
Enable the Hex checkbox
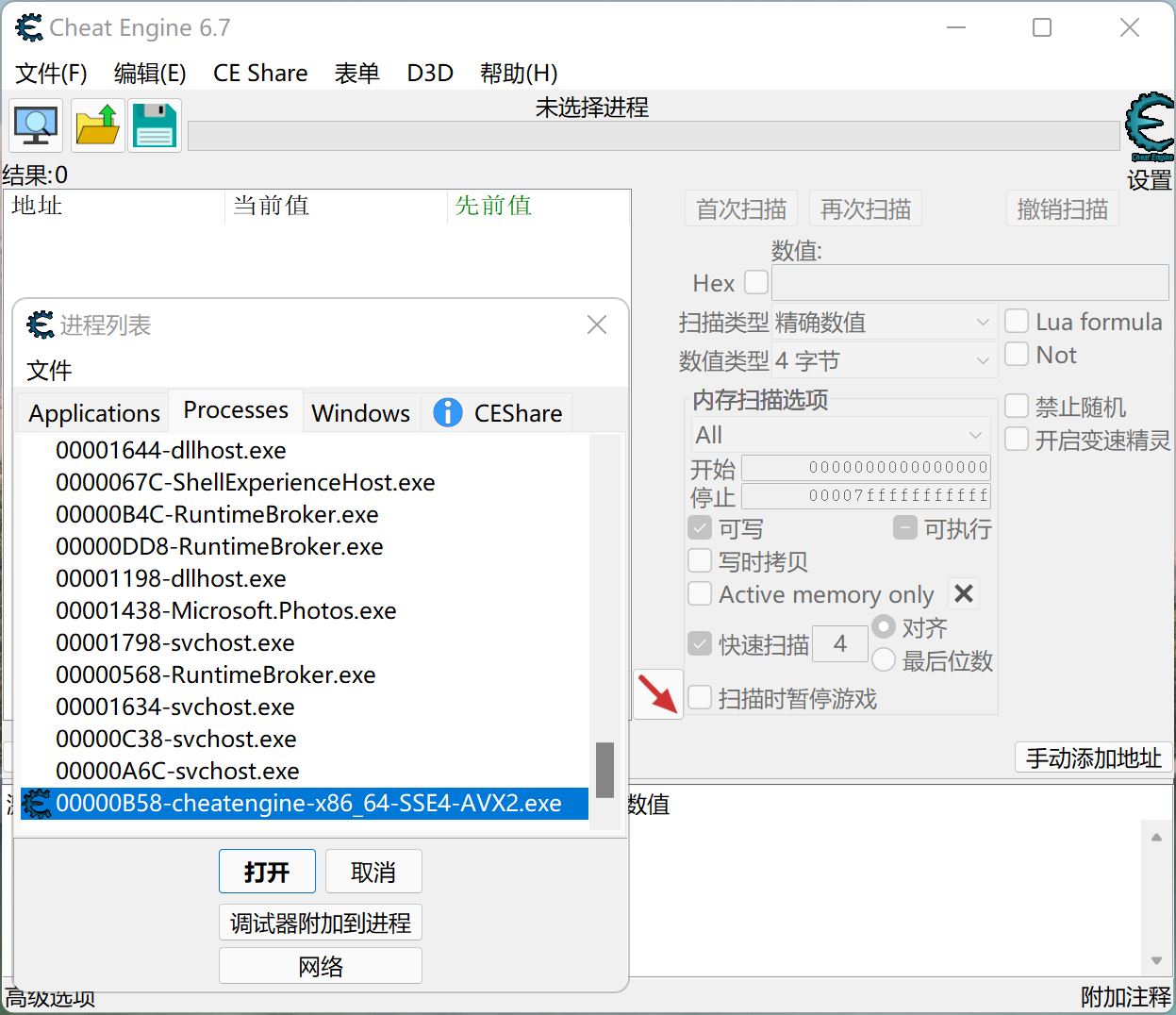click(x=754, y=282)
